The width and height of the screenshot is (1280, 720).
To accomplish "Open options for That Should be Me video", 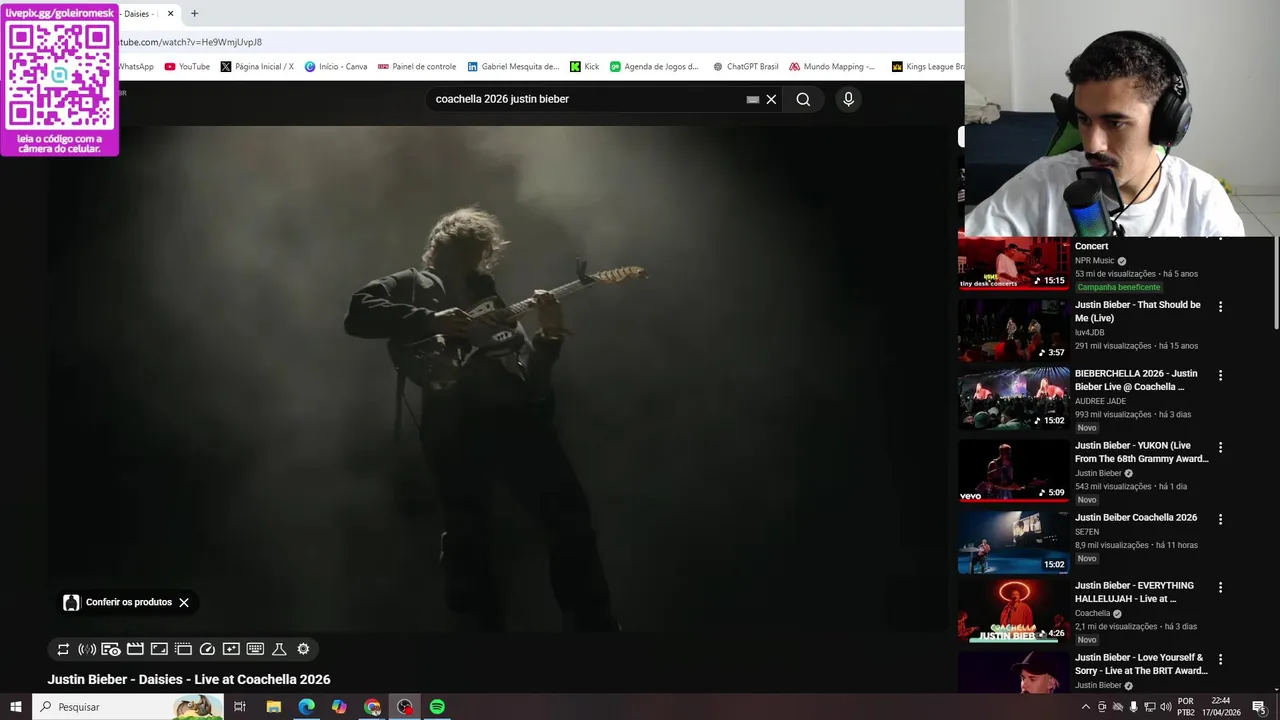I will tap(1220, 307).
